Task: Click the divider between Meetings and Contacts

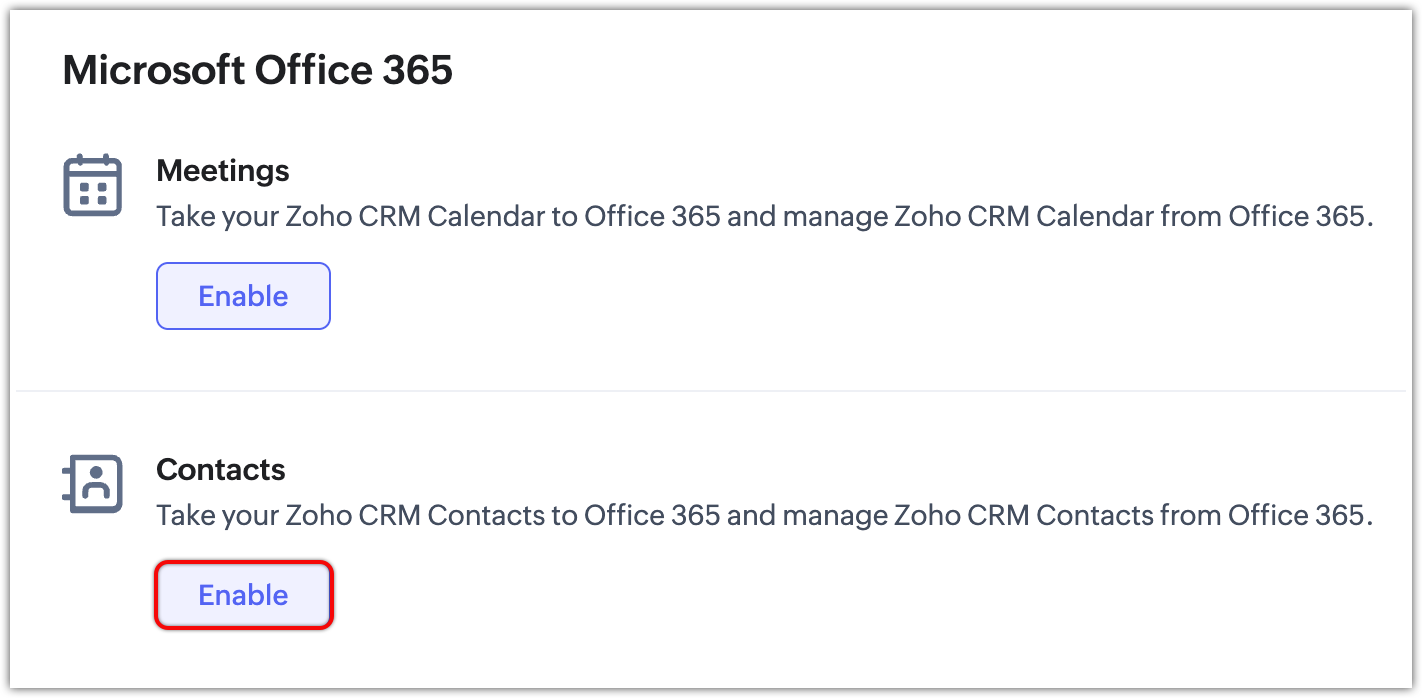Action: tap(710, 390)
